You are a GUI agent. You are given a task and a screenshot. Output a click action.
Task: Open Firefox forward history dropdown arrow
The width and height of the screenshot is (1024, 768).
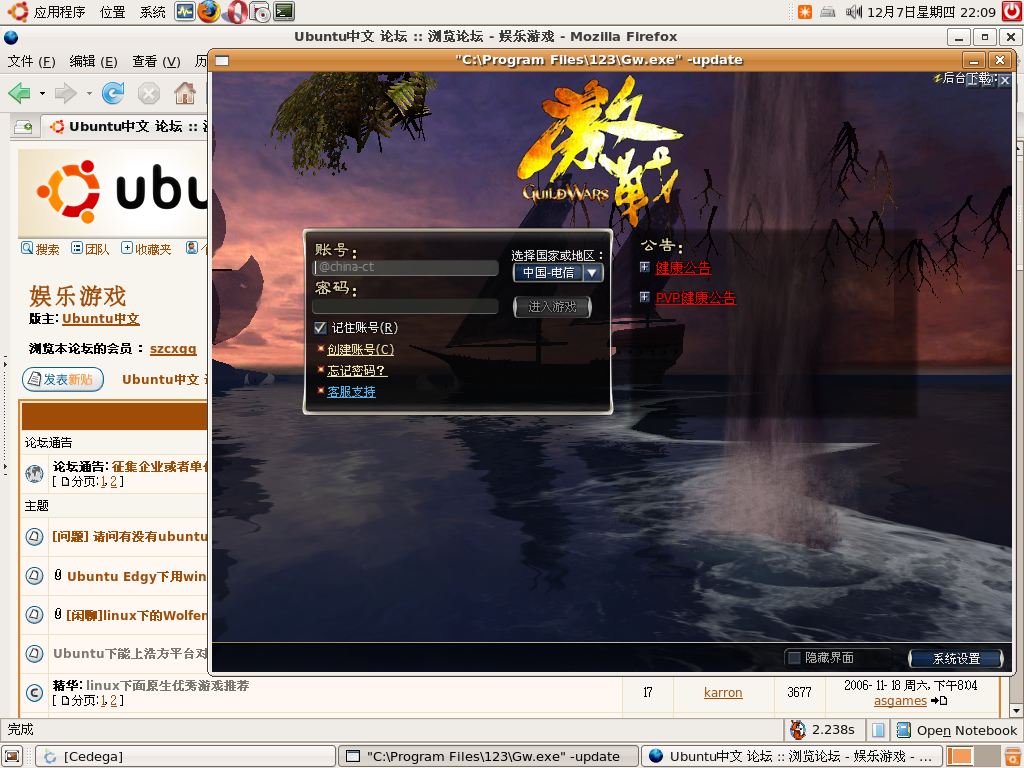click(x=89, y=93)
